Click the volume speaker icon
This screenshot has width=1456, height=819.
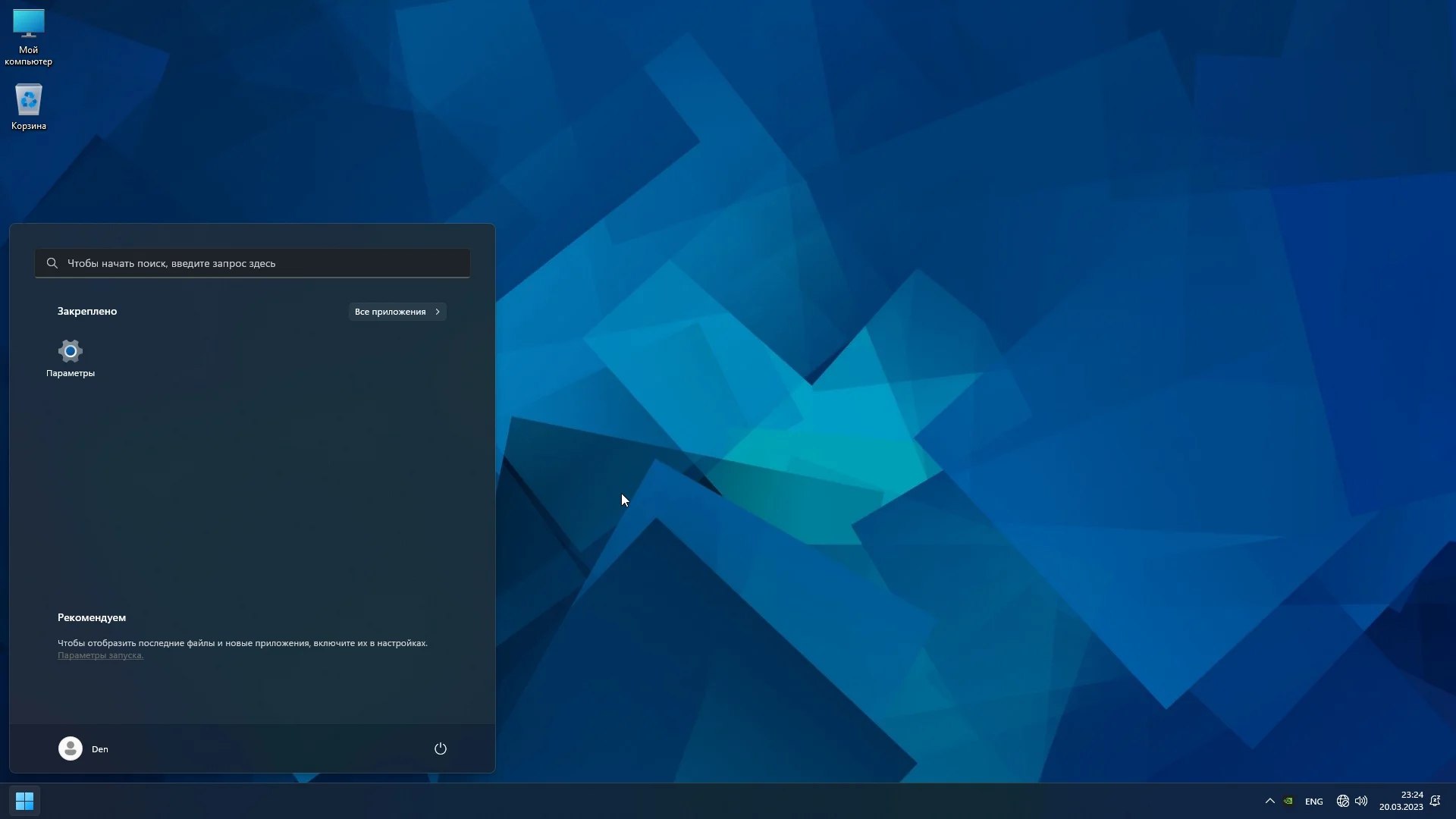[x=1361, y=801]
